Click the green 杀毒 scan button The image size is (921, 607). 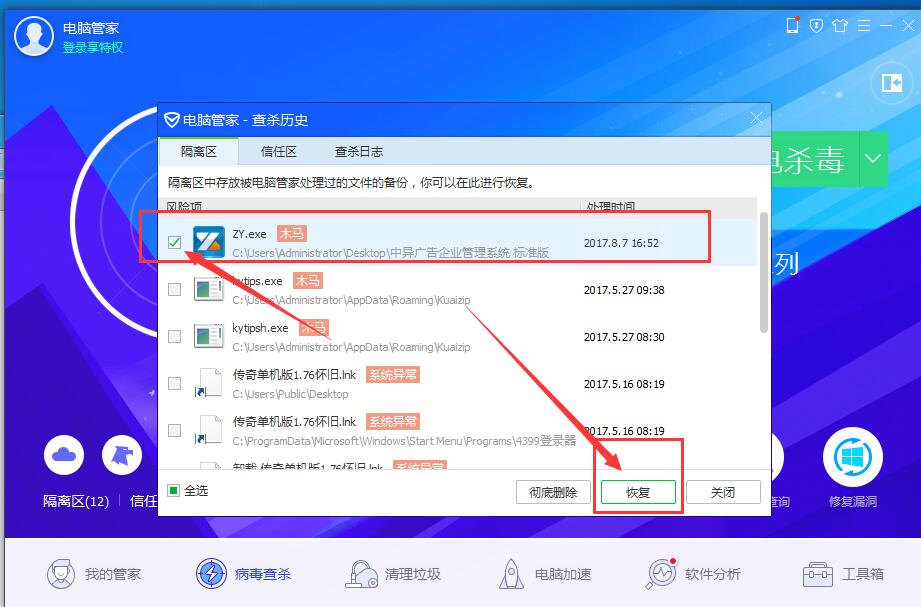point(815,159)
